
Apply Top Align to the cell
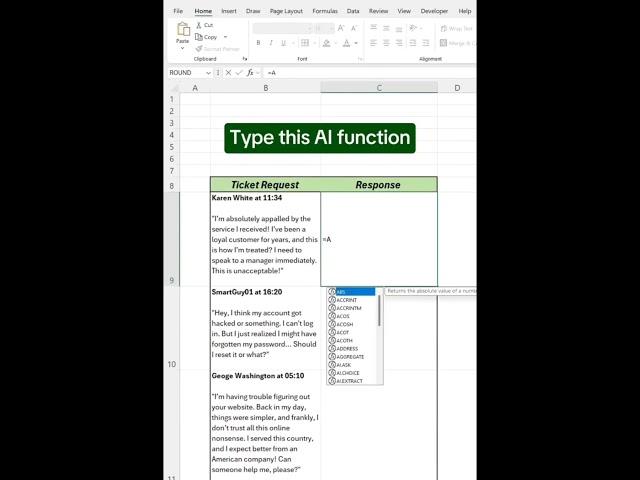[x=373, y=28]
